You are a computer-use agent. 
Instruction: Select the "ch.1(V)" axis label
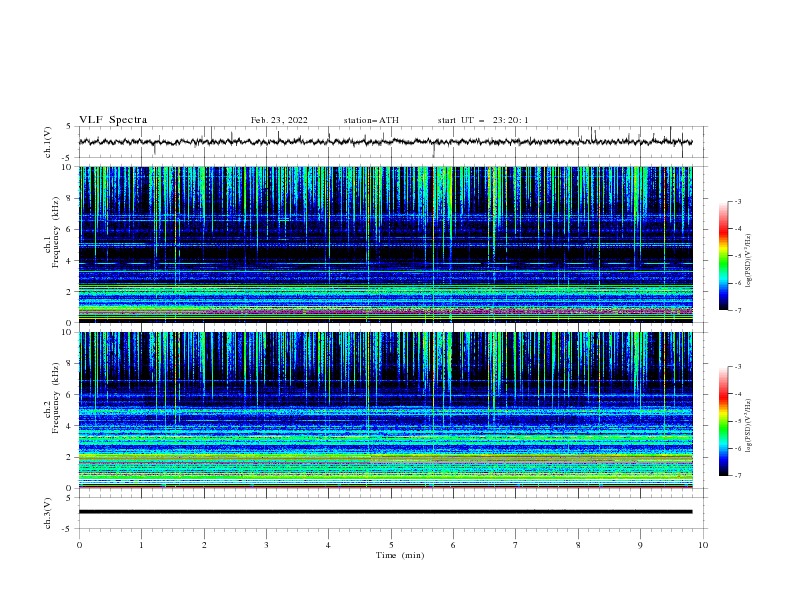48,142
